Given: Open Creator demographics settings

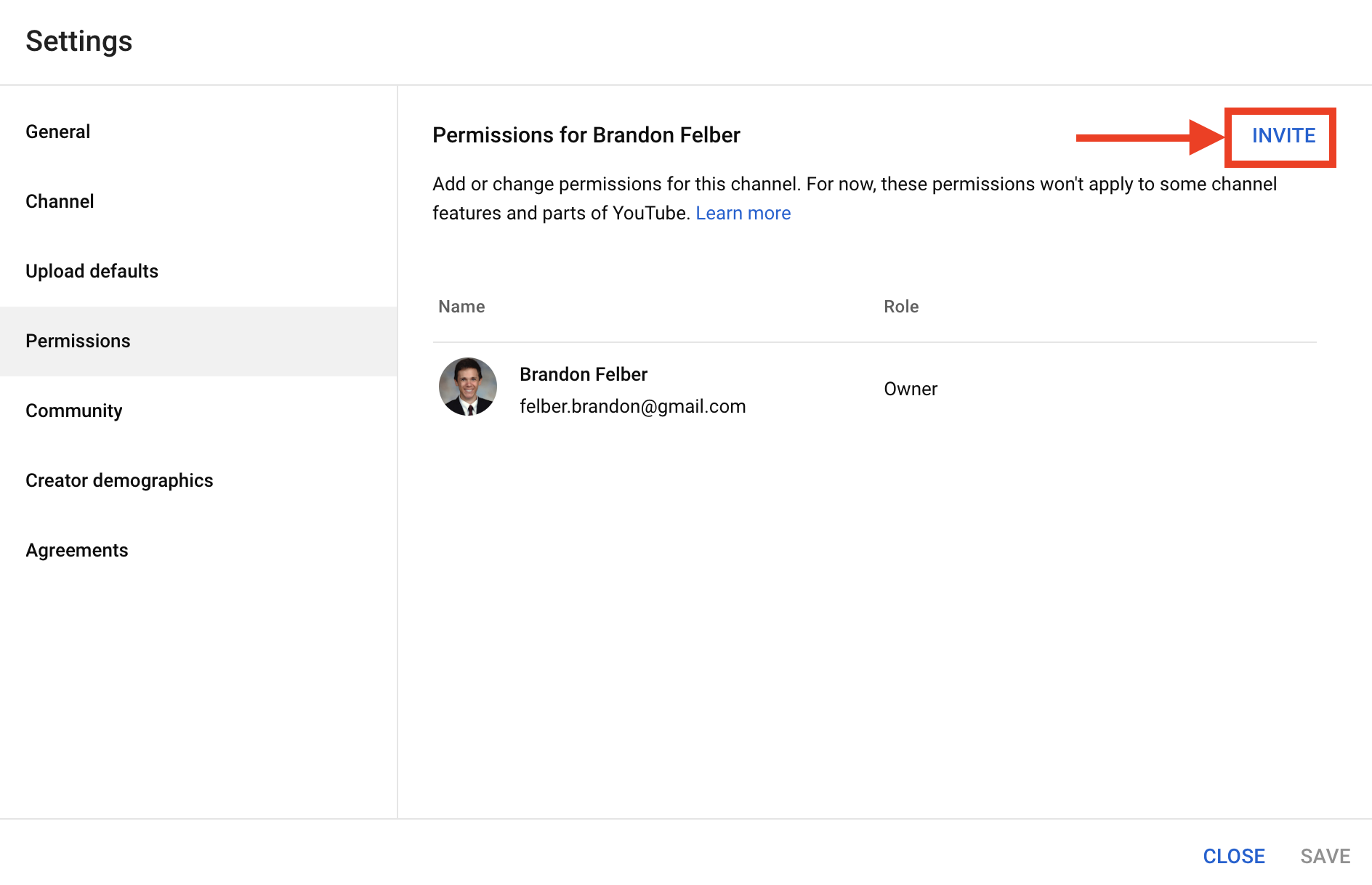Looking at the screenshot, I should coord(198,480).
